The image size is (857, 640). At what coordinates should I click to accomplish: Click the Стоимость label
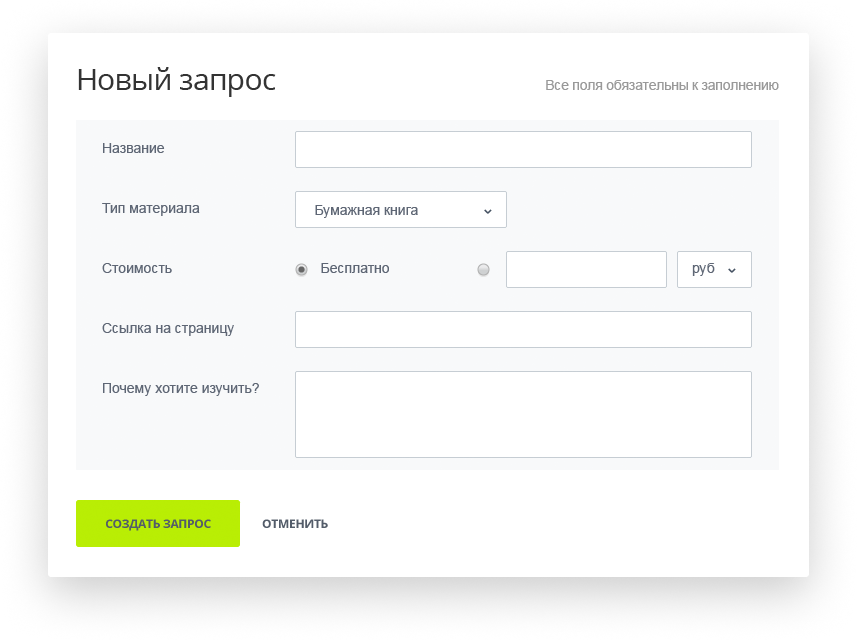137,268
